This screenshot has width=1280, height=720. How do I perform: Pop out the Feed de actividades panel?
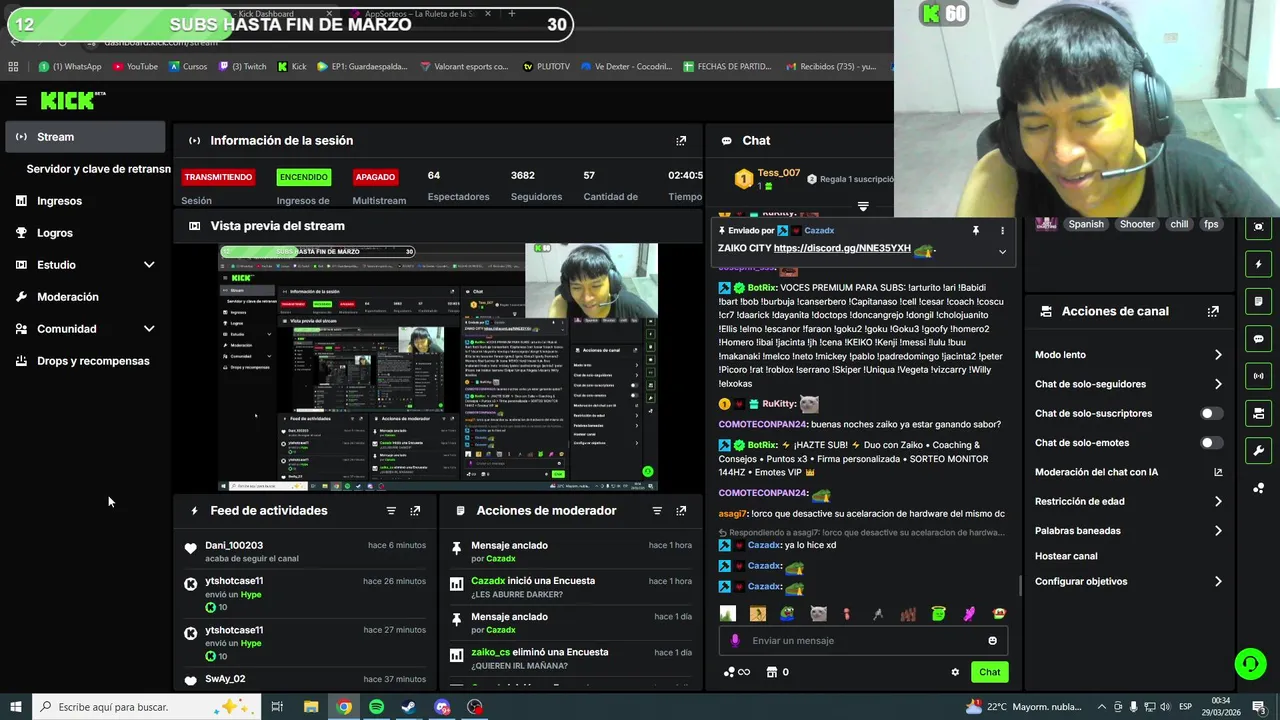click(x=415, y=511)
